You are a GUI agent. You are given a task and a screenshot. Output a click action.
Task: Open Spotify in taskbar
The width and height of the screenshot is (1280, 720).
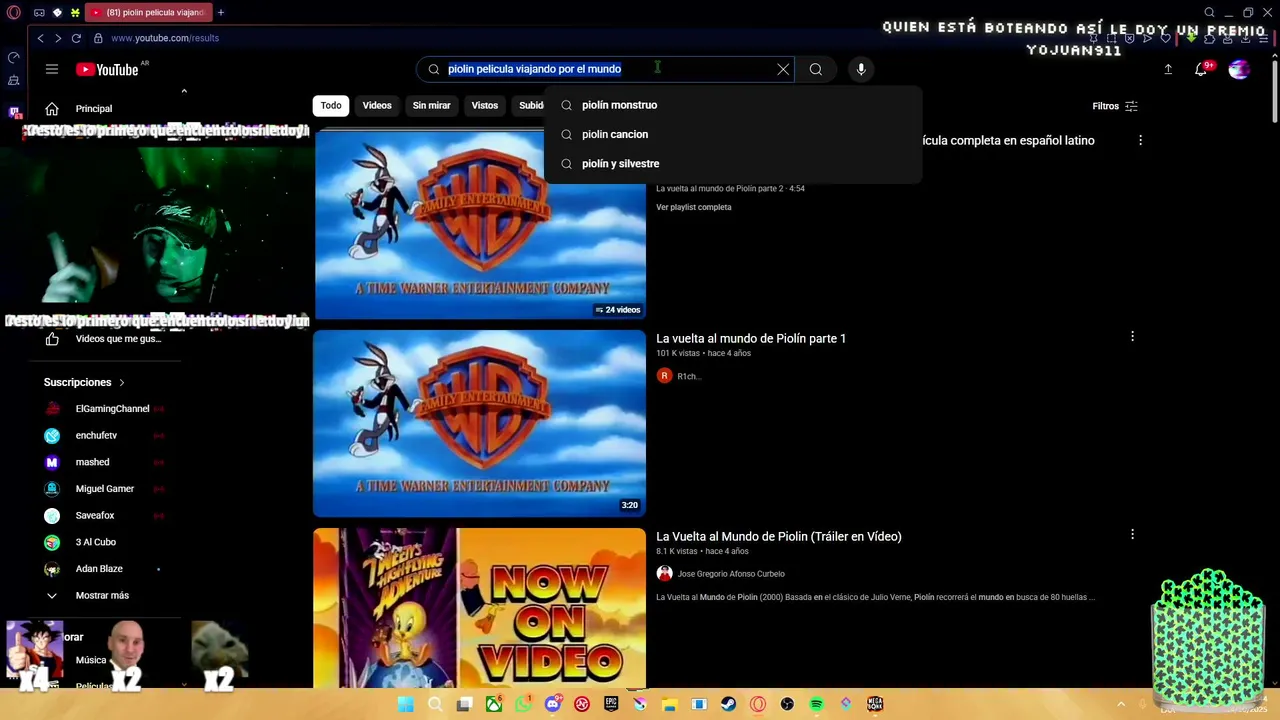point(816,704)
